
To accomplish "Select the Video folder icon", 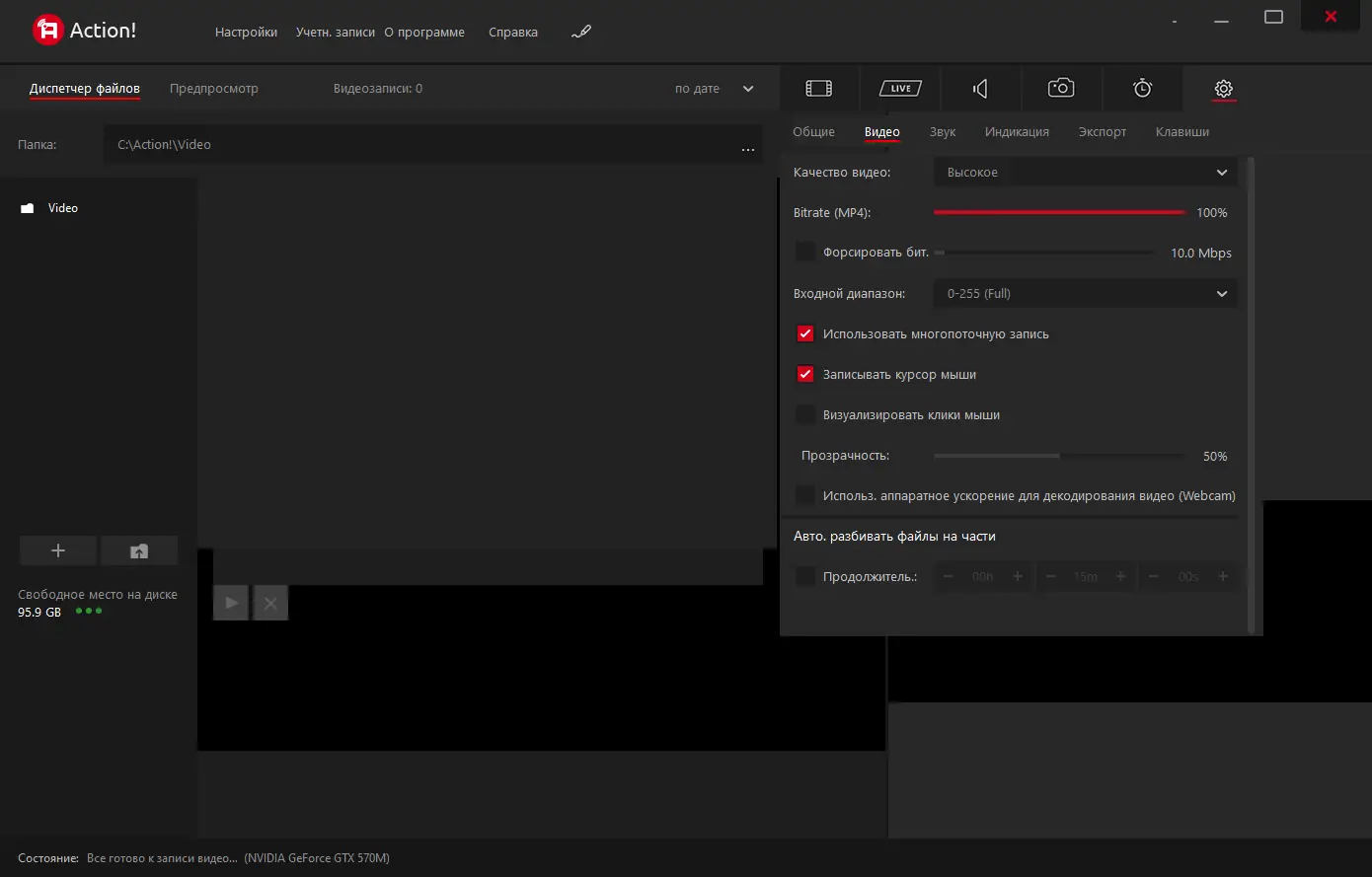I will point(28,208).
